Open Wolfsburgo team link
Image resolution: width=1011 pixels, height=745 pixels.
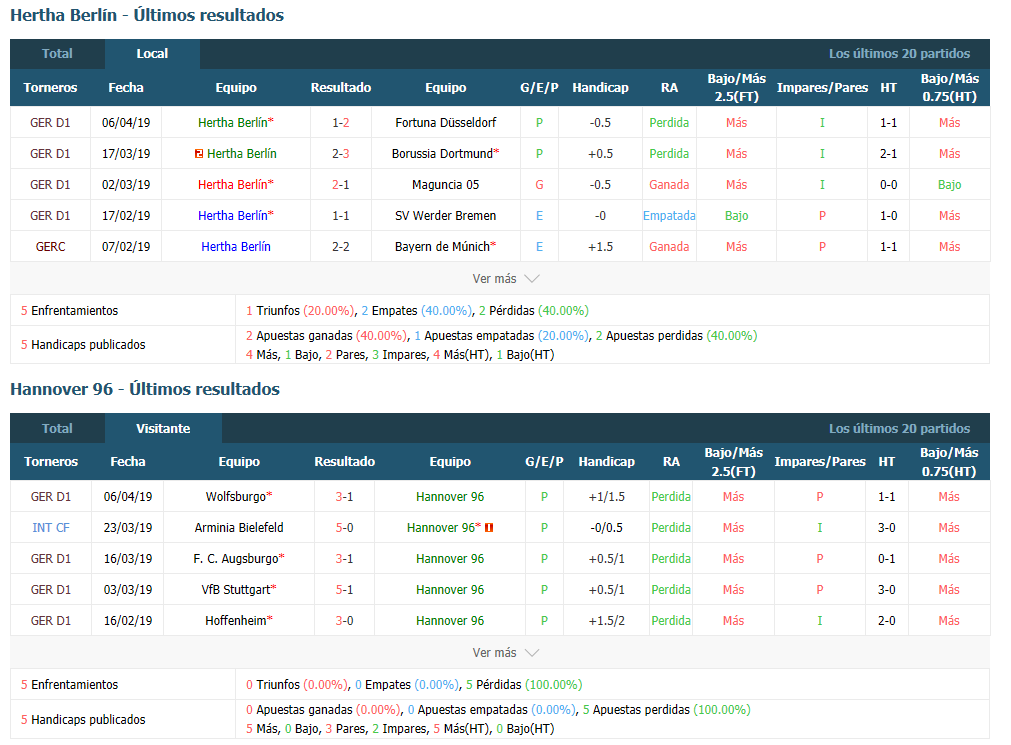coord(235,497)
